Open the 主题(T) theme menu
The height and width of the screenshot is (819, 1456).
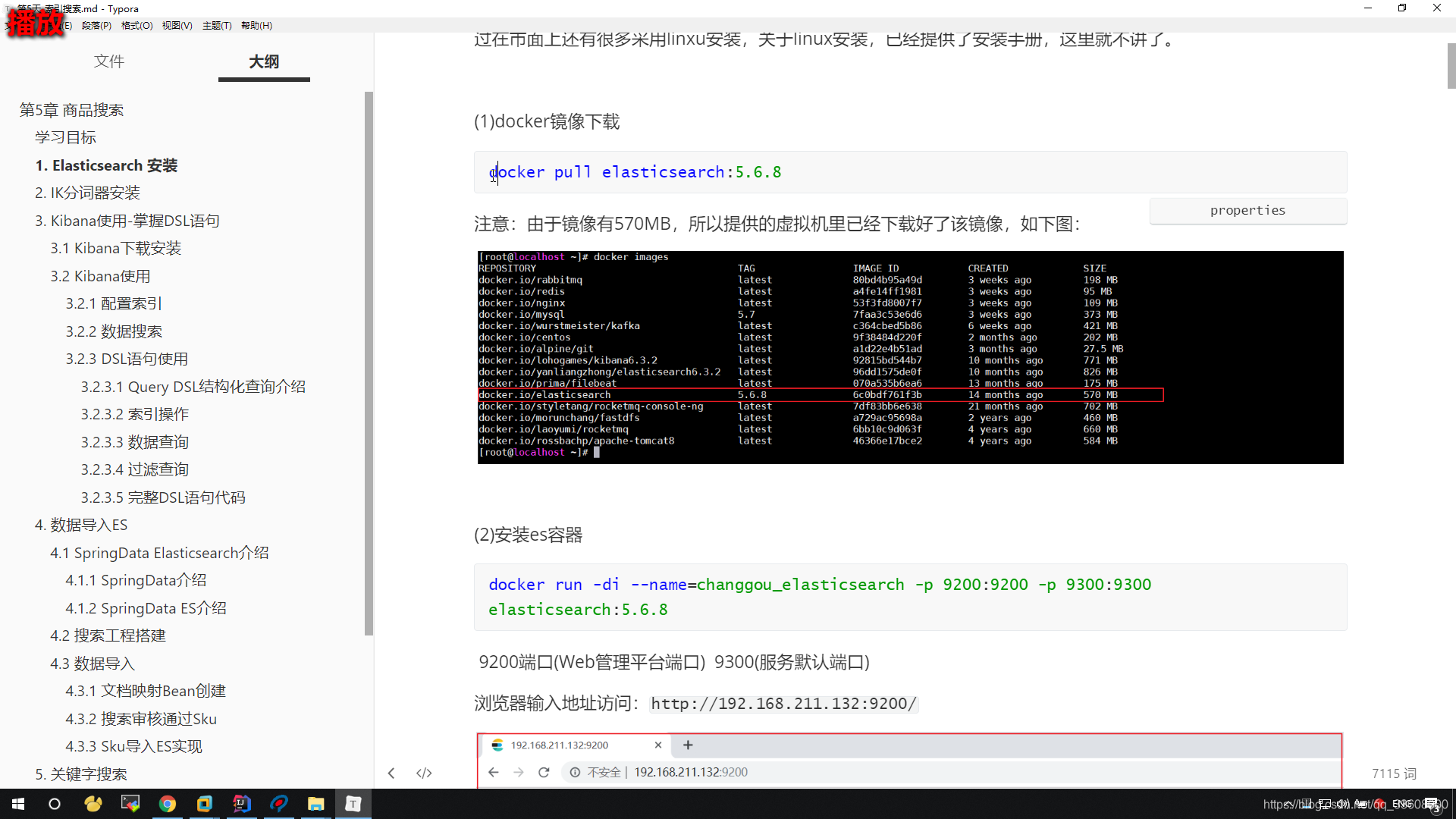pyautogui.click(x=217, y=25)
